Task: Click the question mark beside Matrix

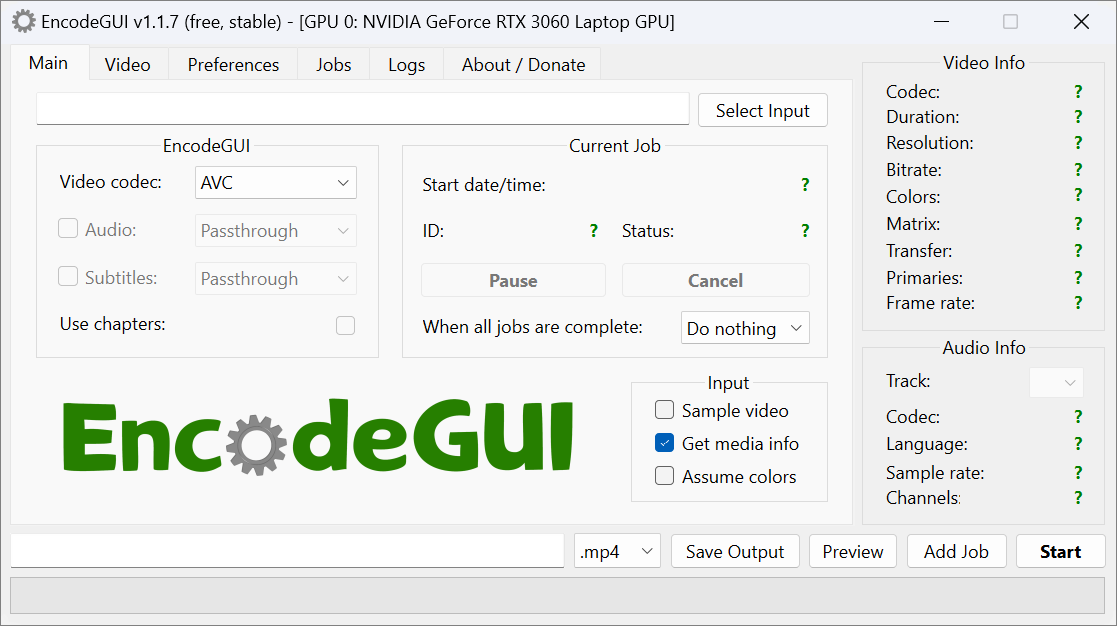Action: pyautogui.click(x=1078, y=224)
